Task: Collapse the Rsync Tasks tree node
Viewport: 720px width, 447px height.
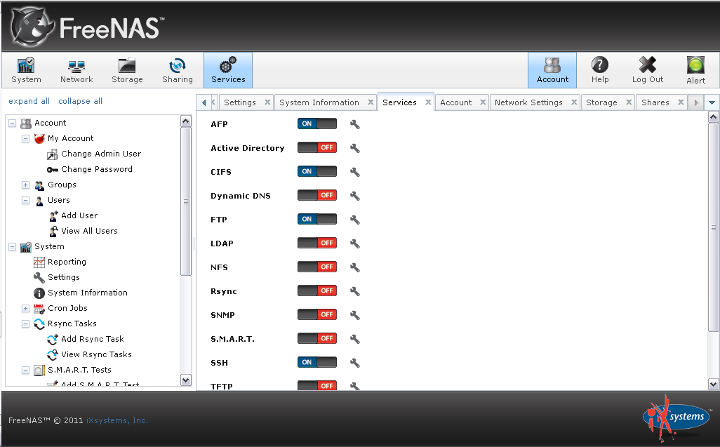Action: coord(26,324)
